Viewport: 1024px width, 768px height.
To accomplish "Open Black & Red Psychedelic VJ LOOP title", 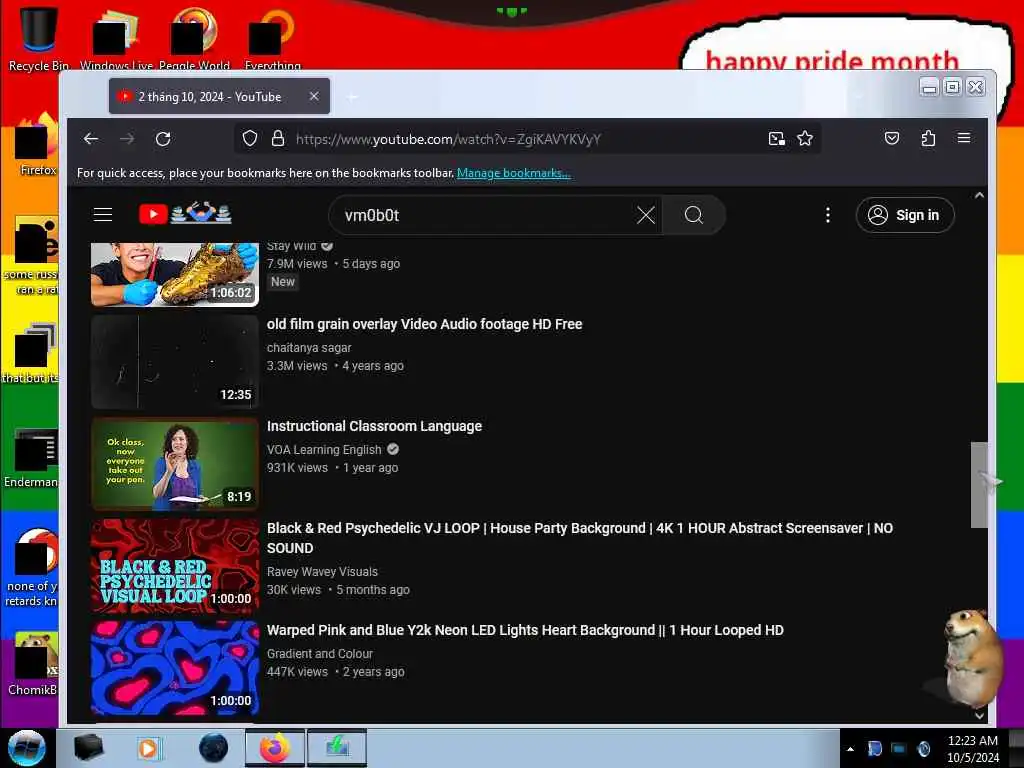I will coord(580,537).
